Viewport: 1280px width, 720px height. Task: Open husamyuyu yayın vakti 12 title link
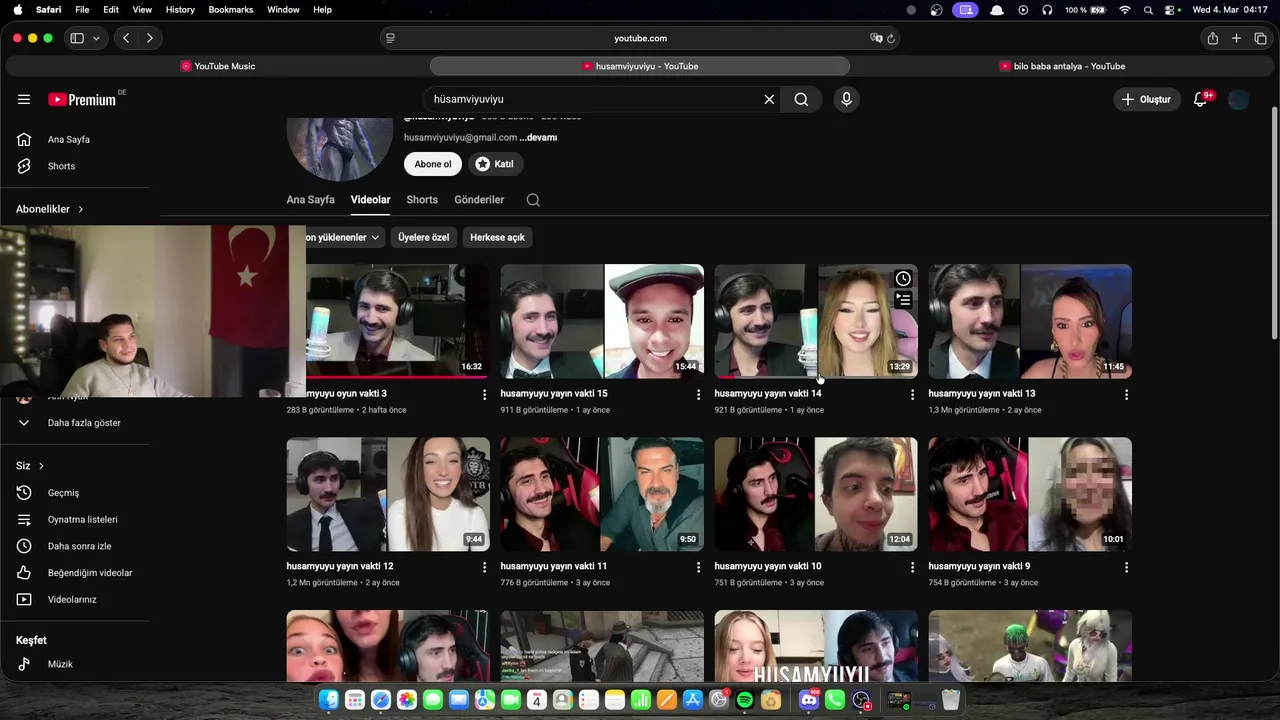[x=339, y=566]
